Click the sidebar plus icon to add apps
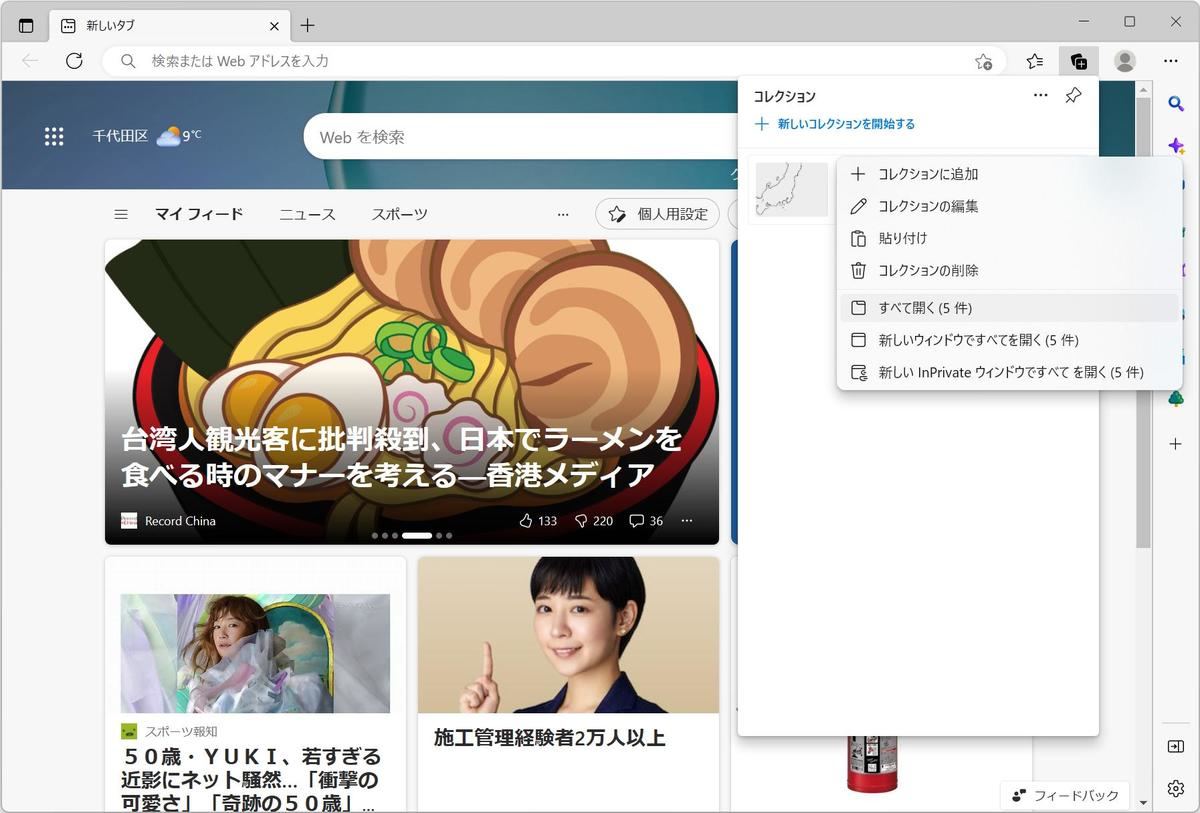 pos(1176,443)
